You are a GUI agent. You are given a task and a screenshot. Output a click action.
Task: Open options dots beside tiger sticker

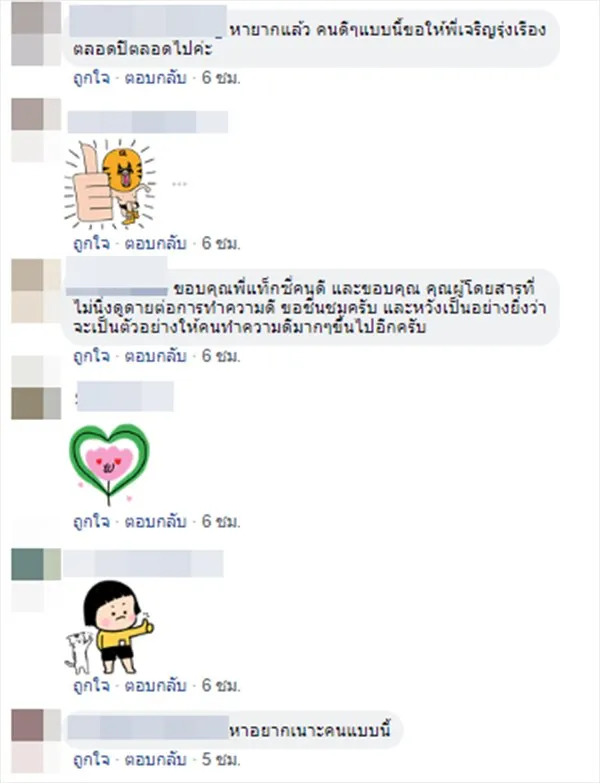[179, 184]
